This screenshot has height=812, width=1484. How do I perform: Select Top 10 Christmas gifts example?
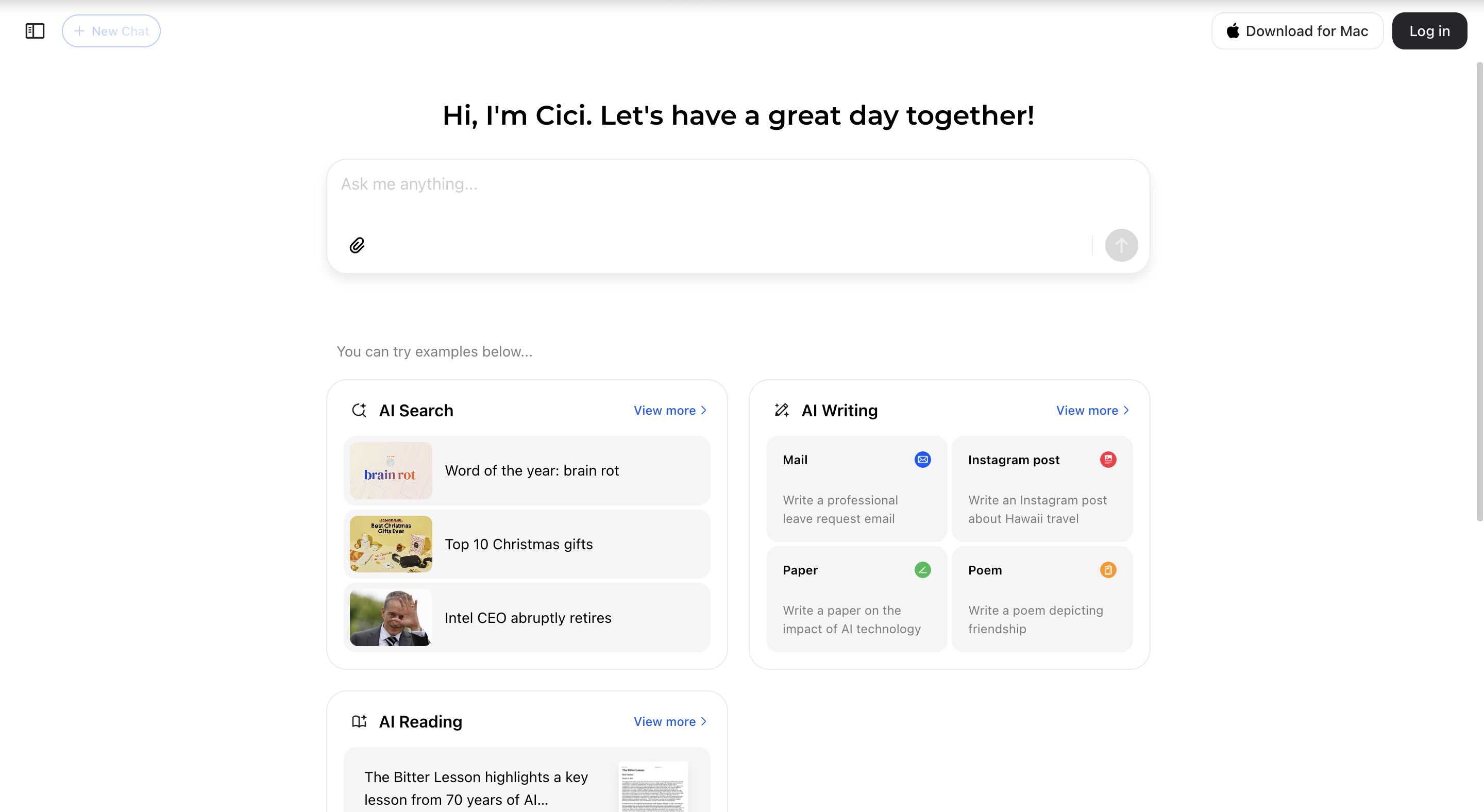(518, 544)
